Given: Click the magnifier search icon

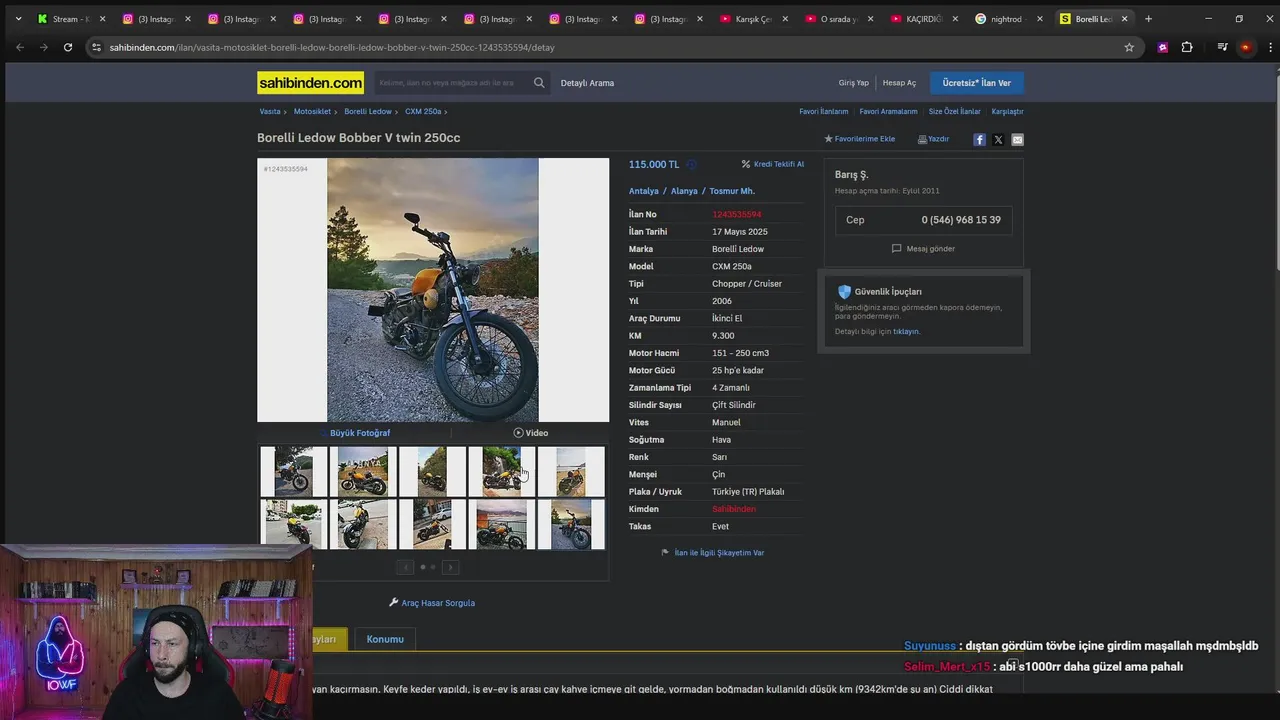Looking at the screenshot, I should [539, 83].
